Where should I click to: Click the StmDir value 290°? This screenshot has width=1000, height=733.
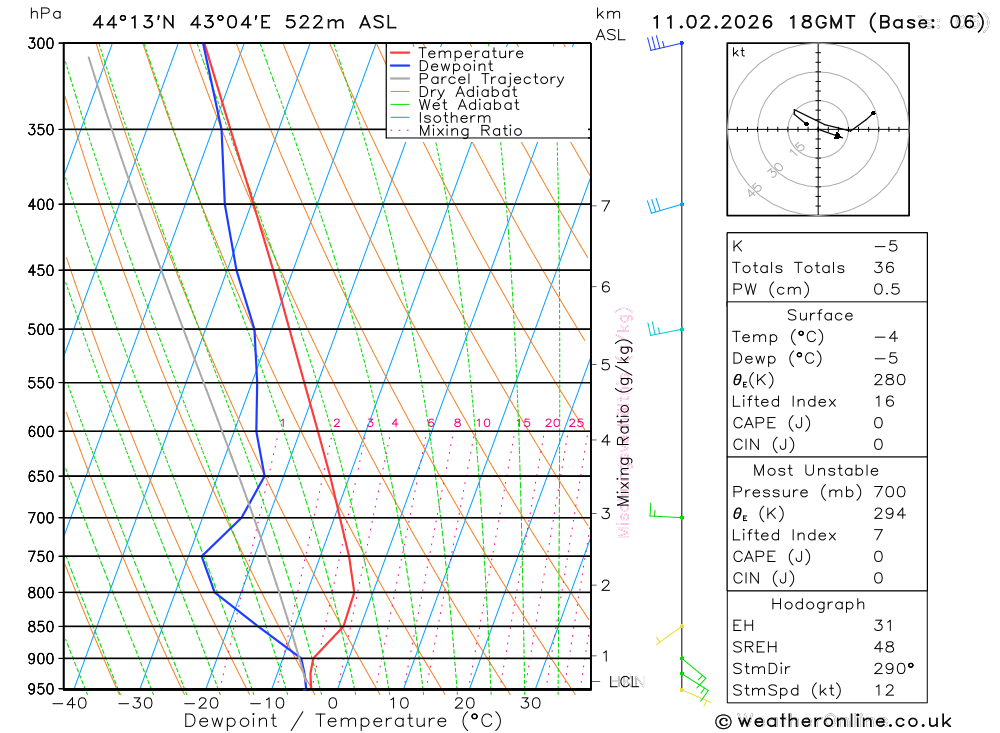pos(893,669)
